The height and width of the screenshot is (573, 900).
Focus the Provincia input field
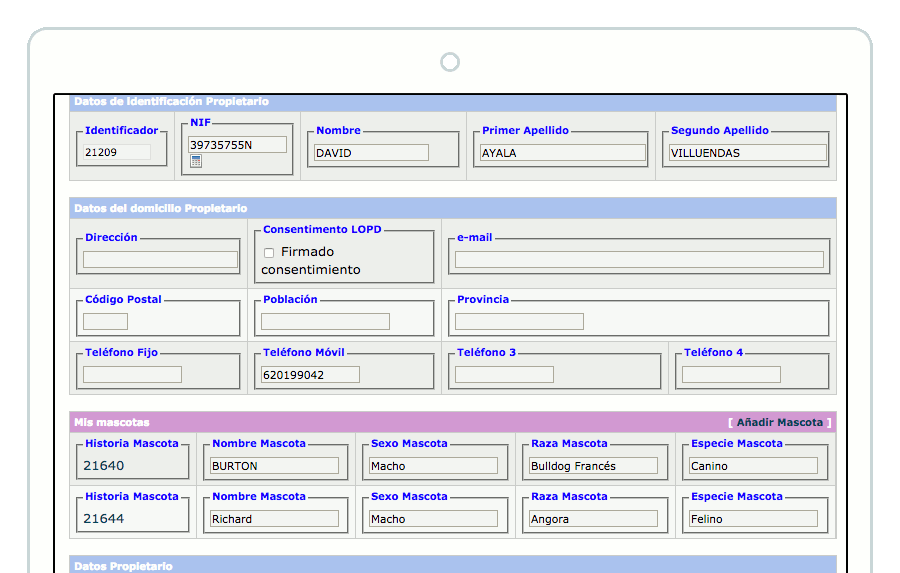click(x=519, y=322)
